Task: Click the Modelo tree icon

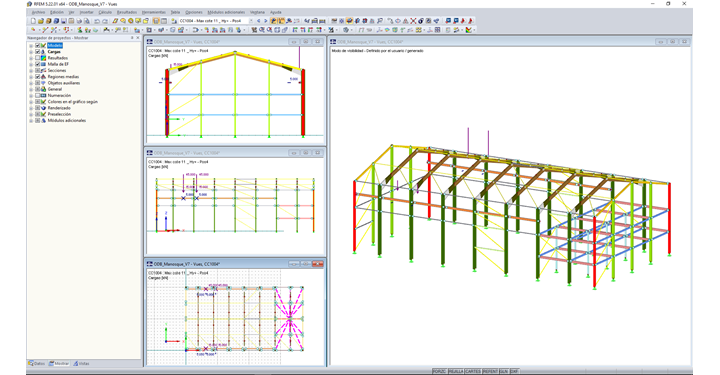Action: pos(43,45)
